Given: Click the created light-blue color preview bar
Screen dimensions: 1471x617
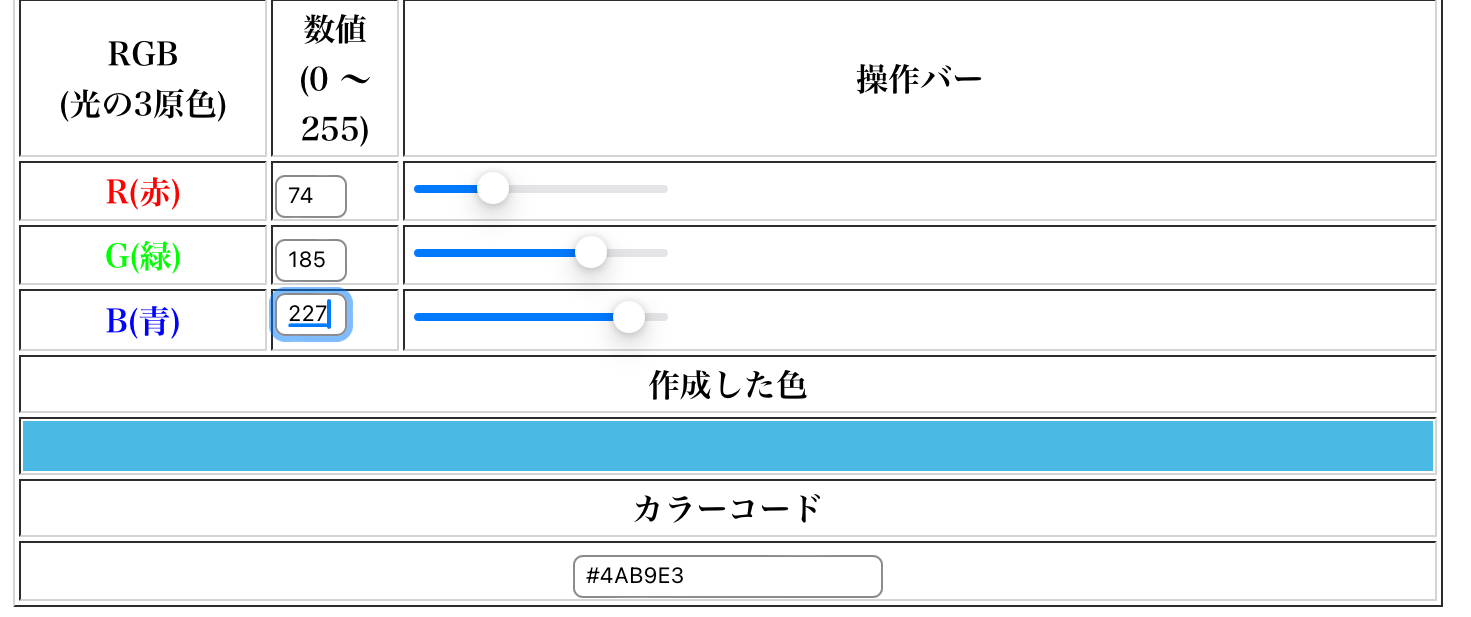Looking at the screenshot, I should click(x=727, y=446).
